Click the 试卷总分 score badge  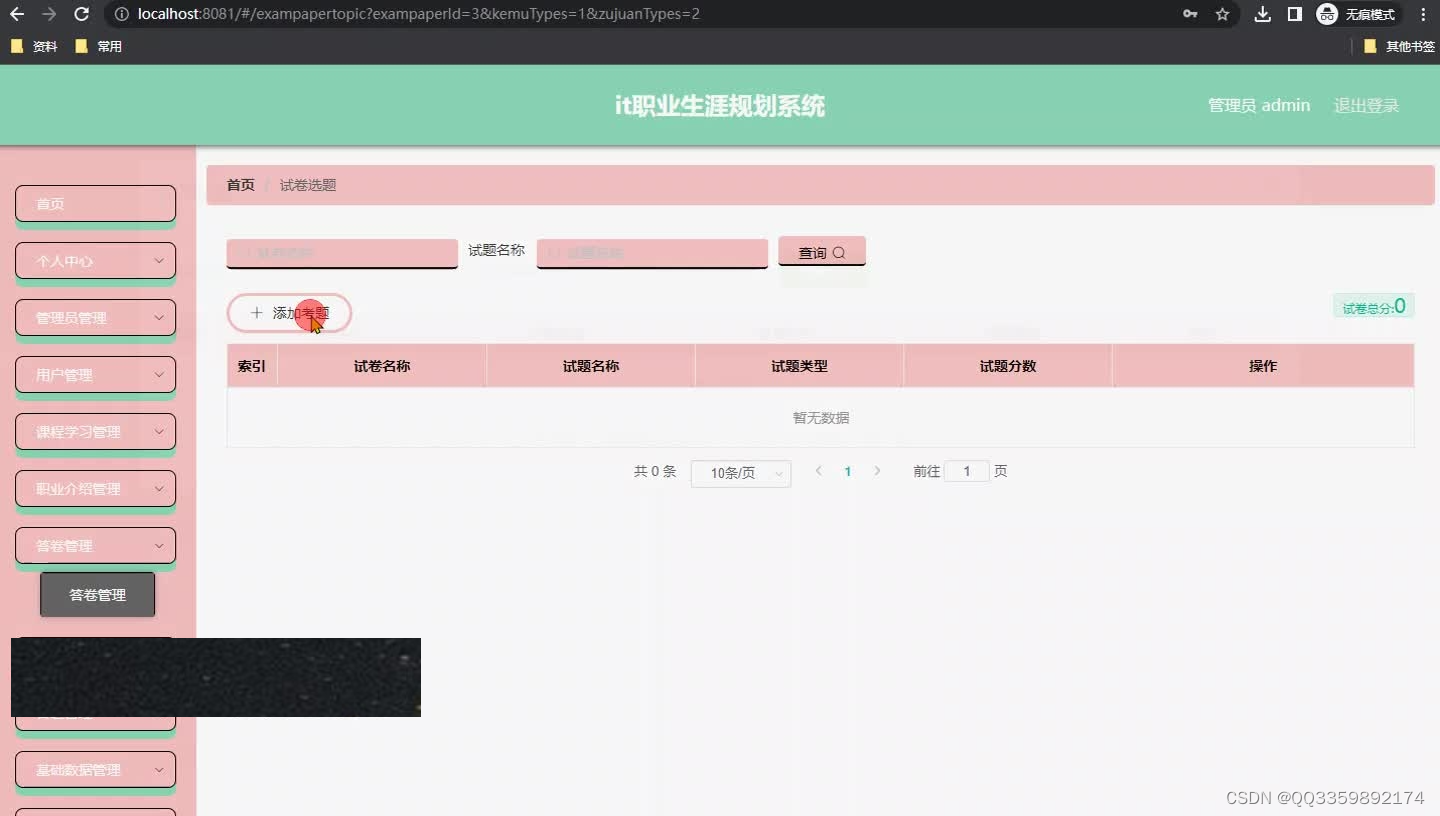[x=1374, y=307]
